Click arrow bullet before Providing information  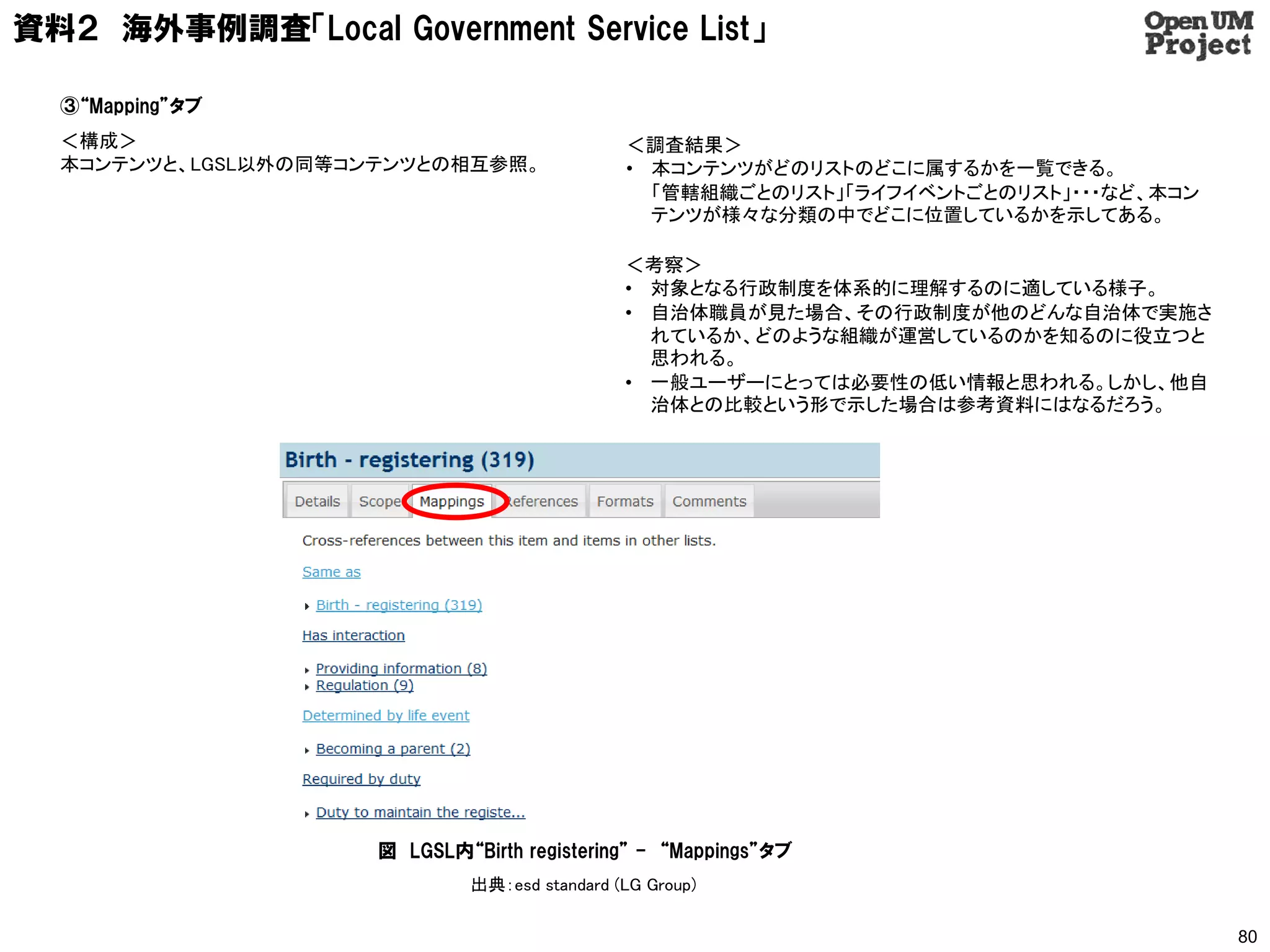click(307, 670)
